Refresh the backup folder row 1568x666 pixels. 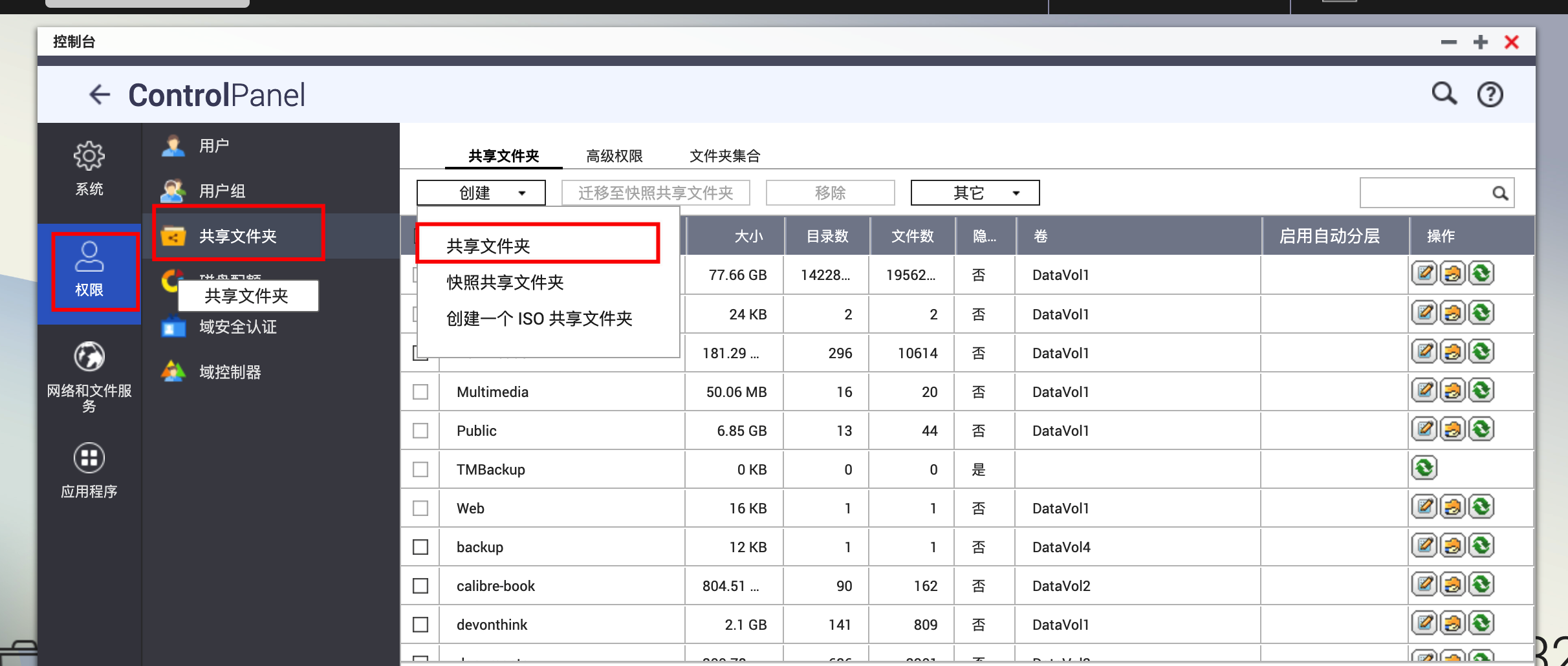coord(1481,546)
